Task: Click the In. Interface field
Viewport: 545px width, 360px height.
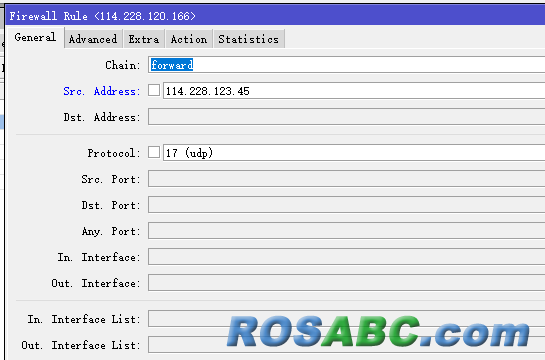Action: coord(347,257)
